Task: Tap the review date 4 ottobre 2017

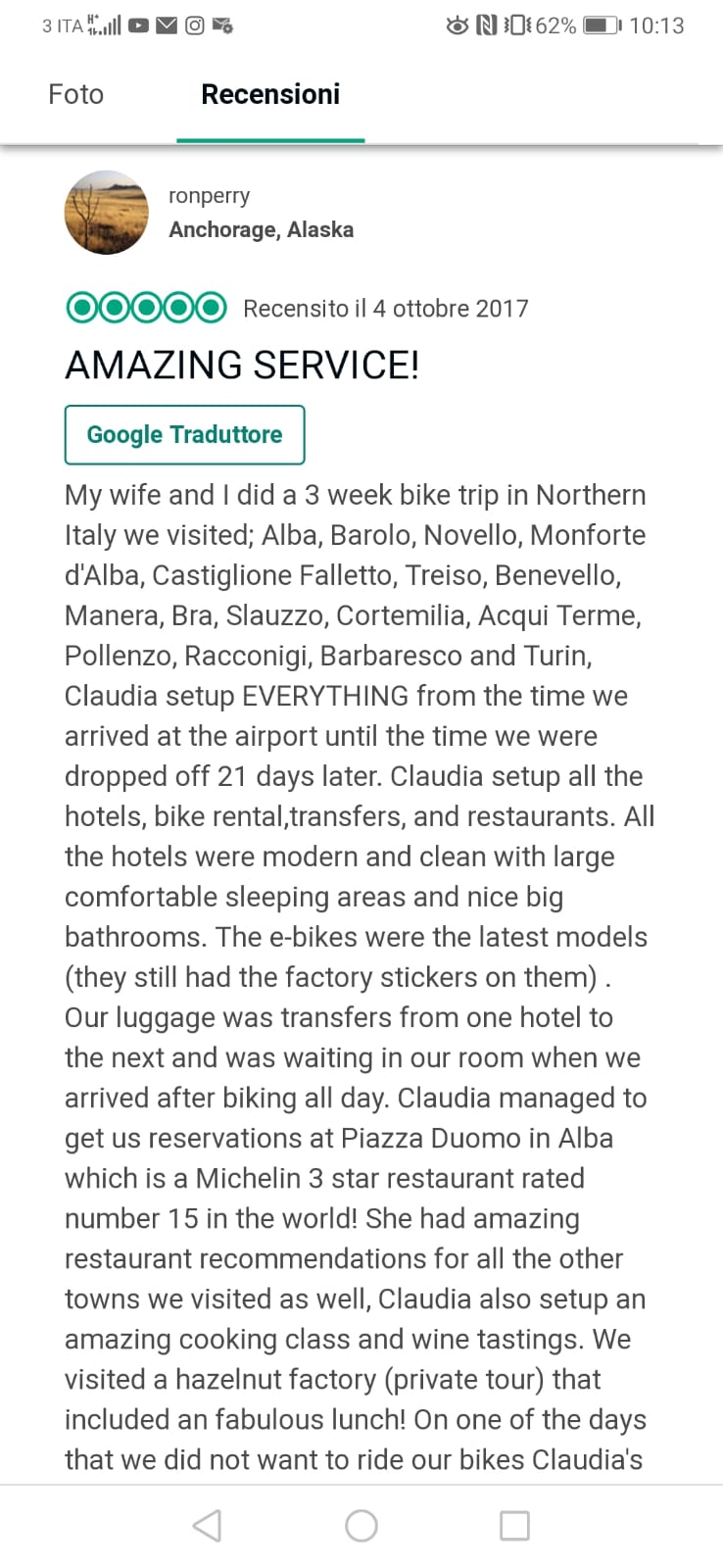Action: coord(450,309)
